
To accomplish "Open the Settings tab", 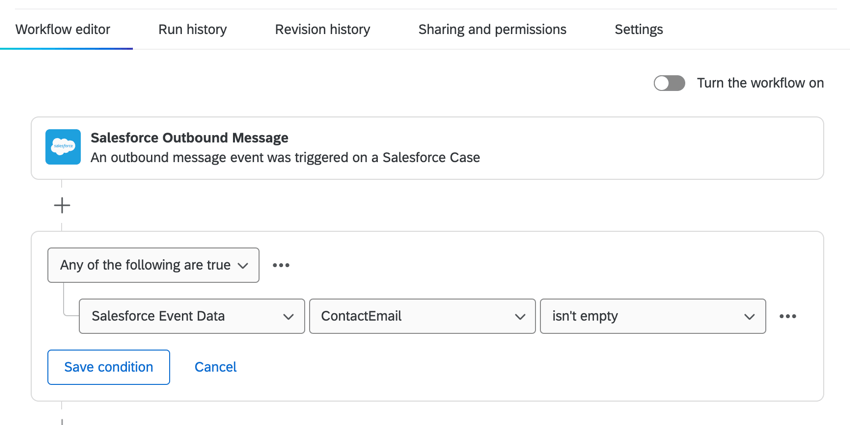I will pyautogui.click(x=639, y=29).
